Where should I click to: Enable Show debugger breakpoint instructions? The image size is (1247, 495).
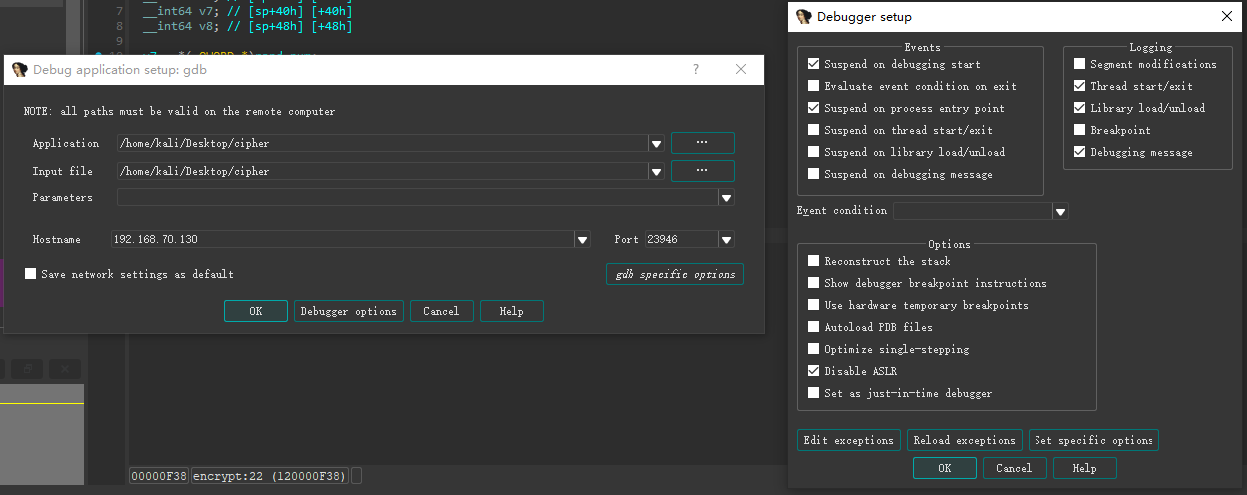[814, 283]
